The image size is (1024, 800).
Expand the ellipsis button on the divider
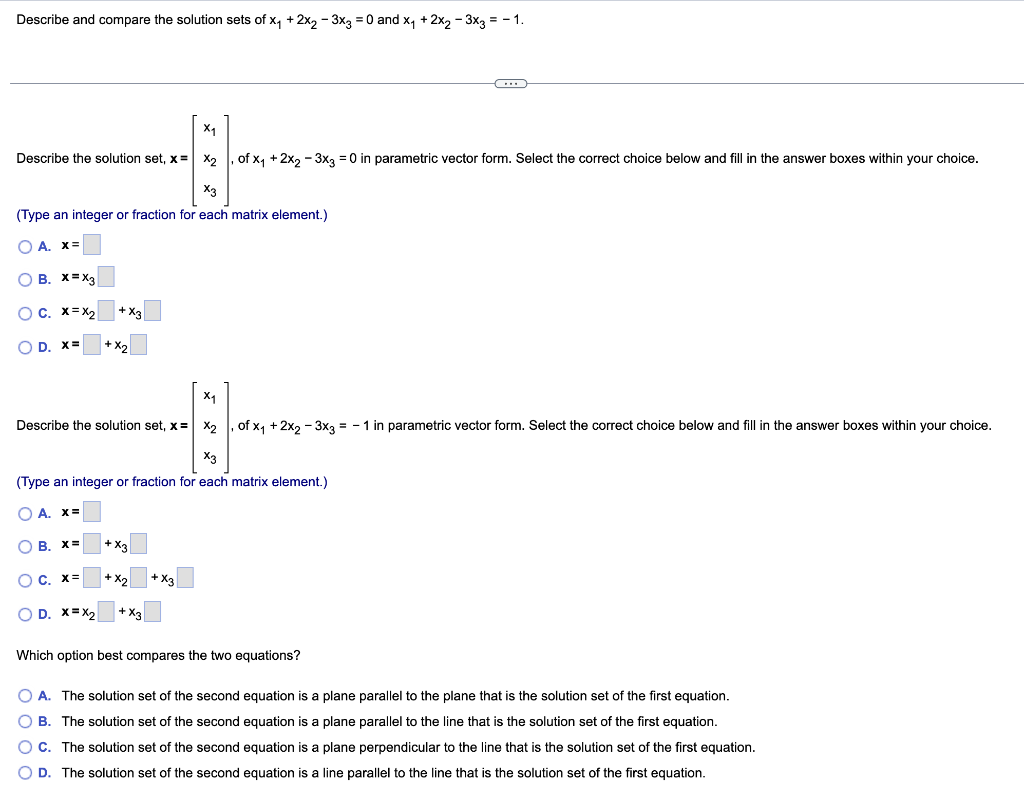(x=511, y=83)
